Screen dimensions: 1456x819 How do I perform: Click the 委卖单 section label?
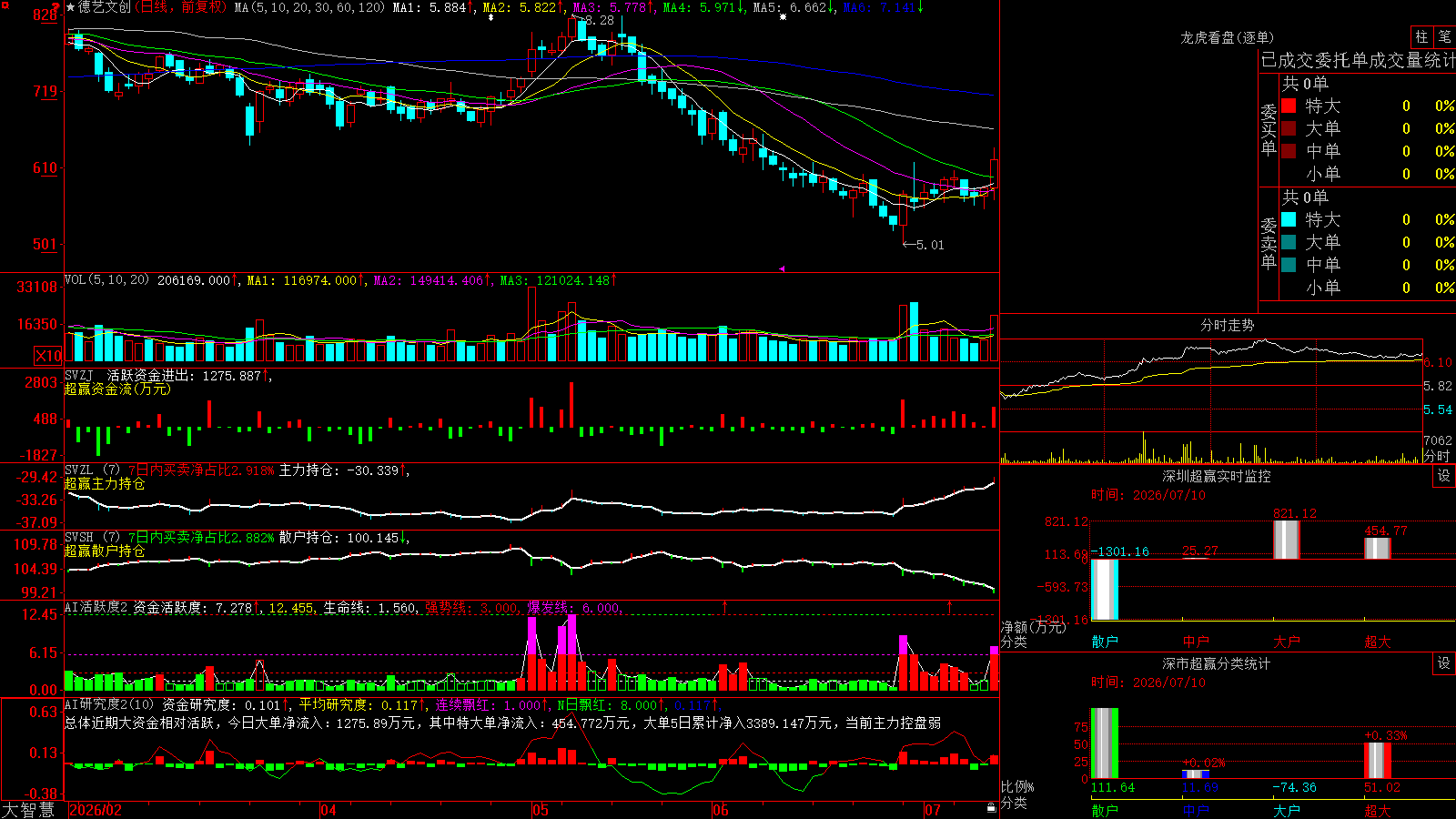click(x=1269, y=243)
